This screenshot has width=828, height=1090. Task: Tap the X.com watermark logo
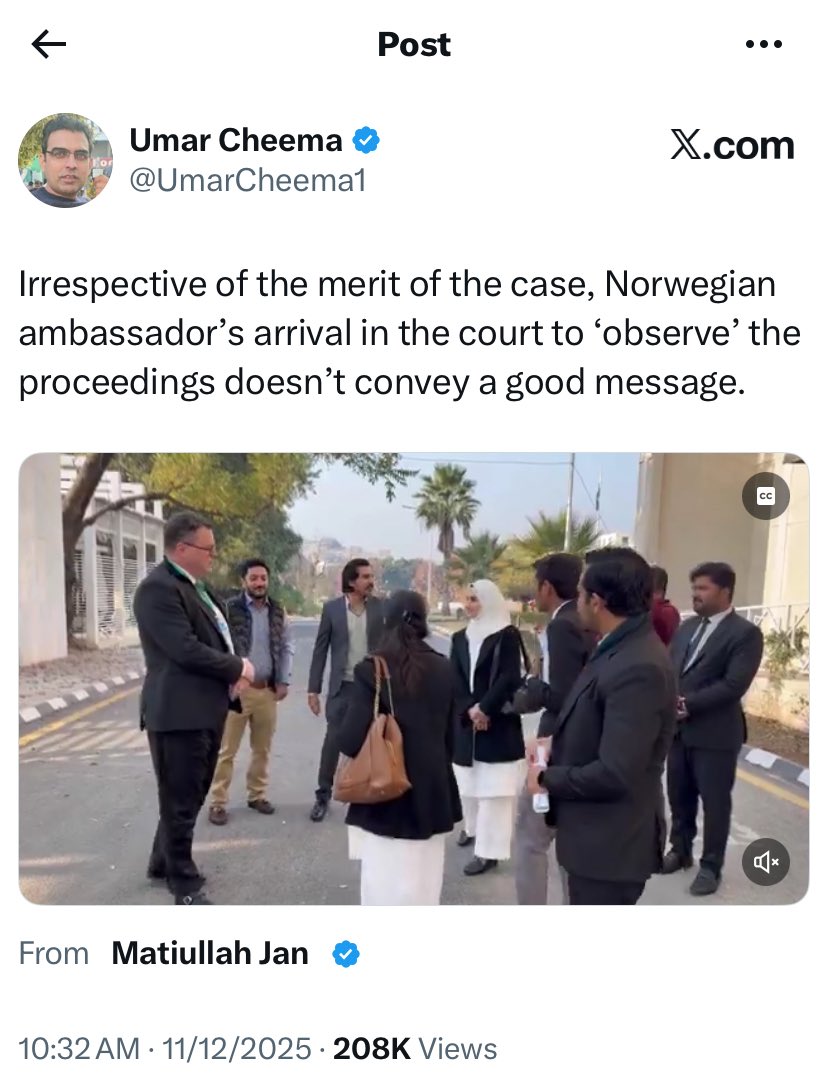click(x=732, y=145)
